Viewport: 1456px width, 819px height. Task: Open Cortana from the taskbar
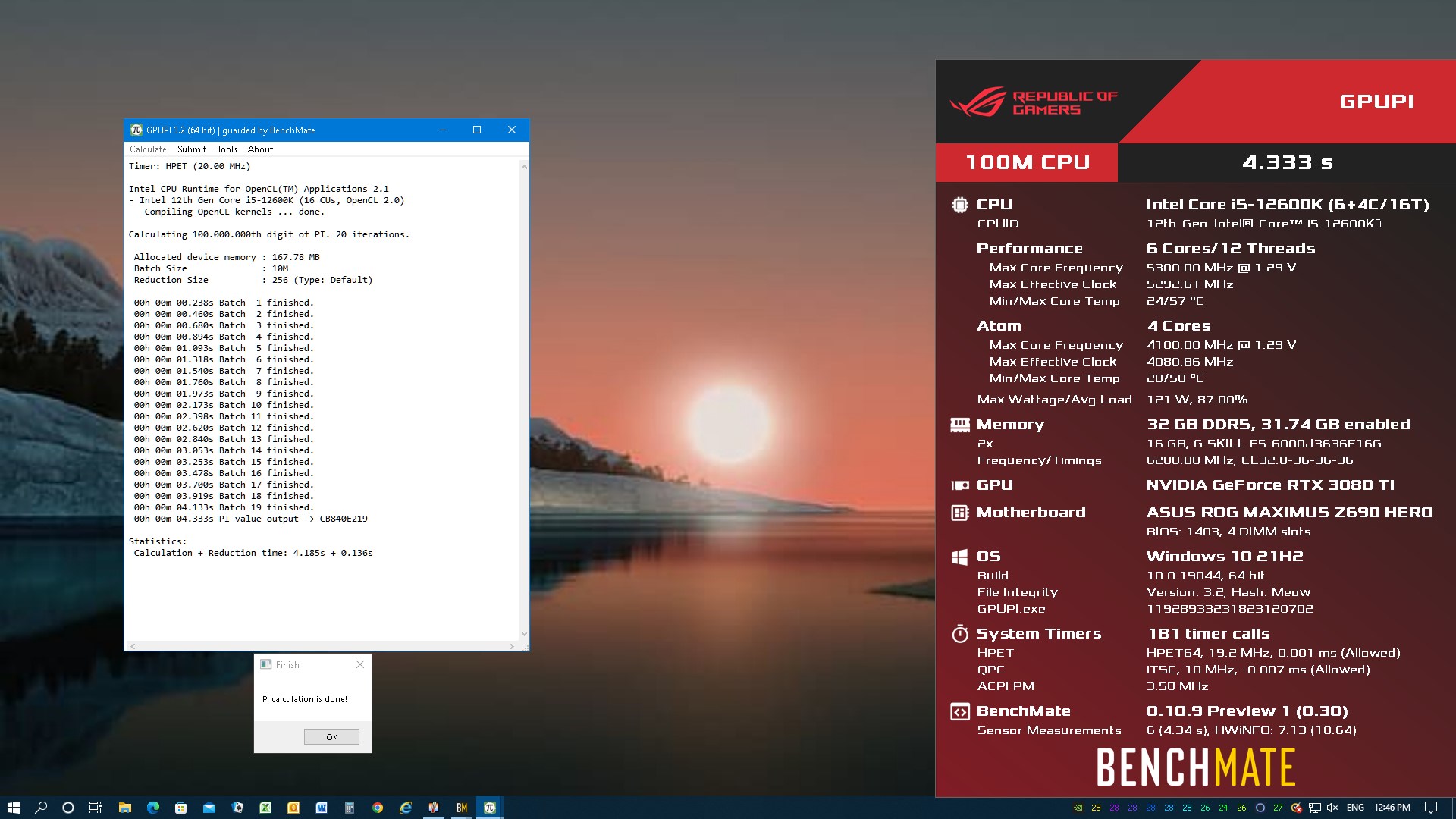coord(67,808)
